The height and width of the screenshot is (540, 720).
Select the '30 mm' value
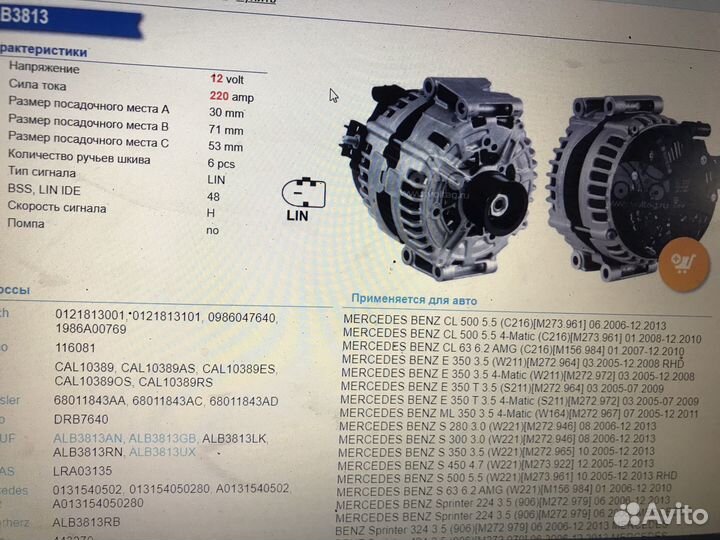click(x=226, y=112)
